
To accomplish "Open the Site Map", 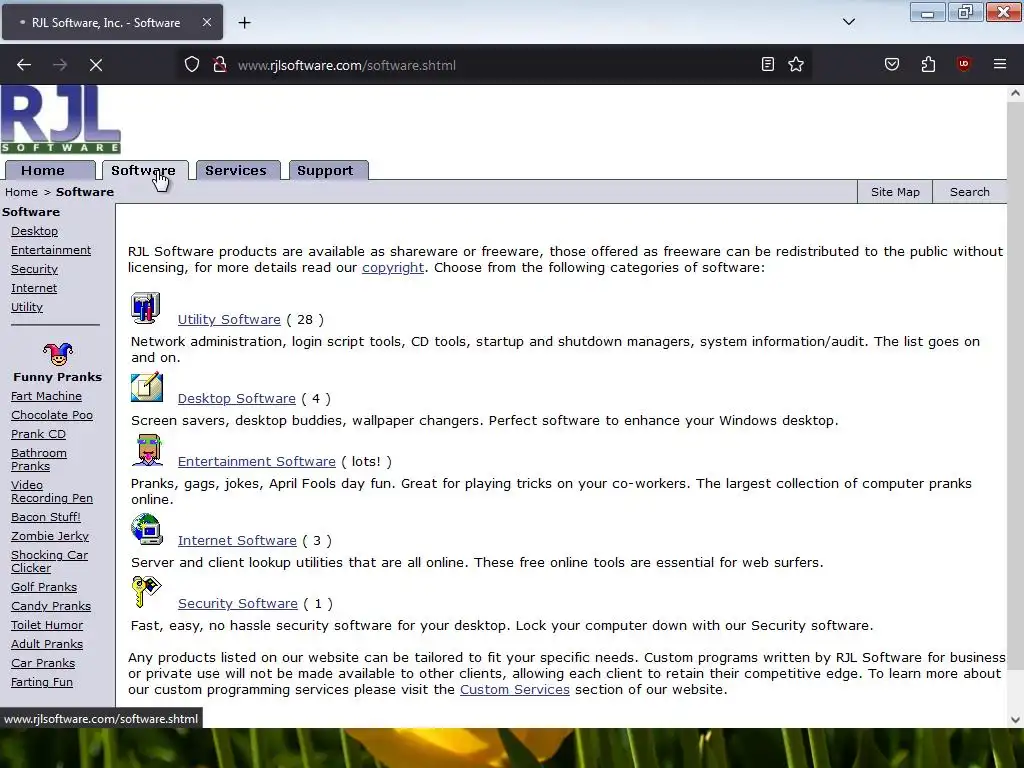I will point(895,192).
